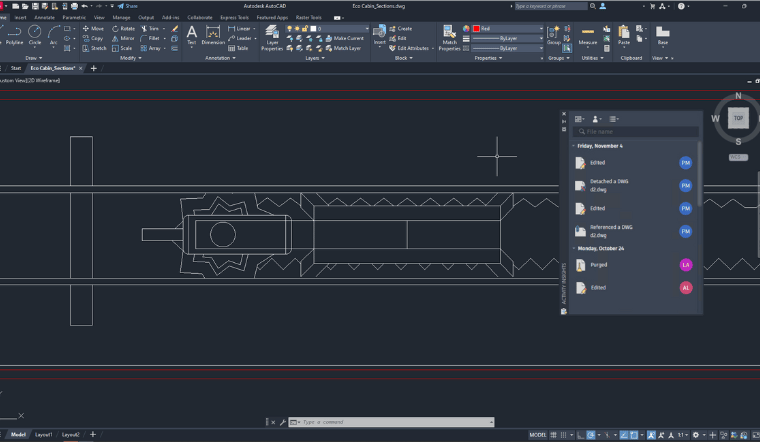Expand the Draw panel
This screenshot has height=442, width=760.
click(33, 58)
